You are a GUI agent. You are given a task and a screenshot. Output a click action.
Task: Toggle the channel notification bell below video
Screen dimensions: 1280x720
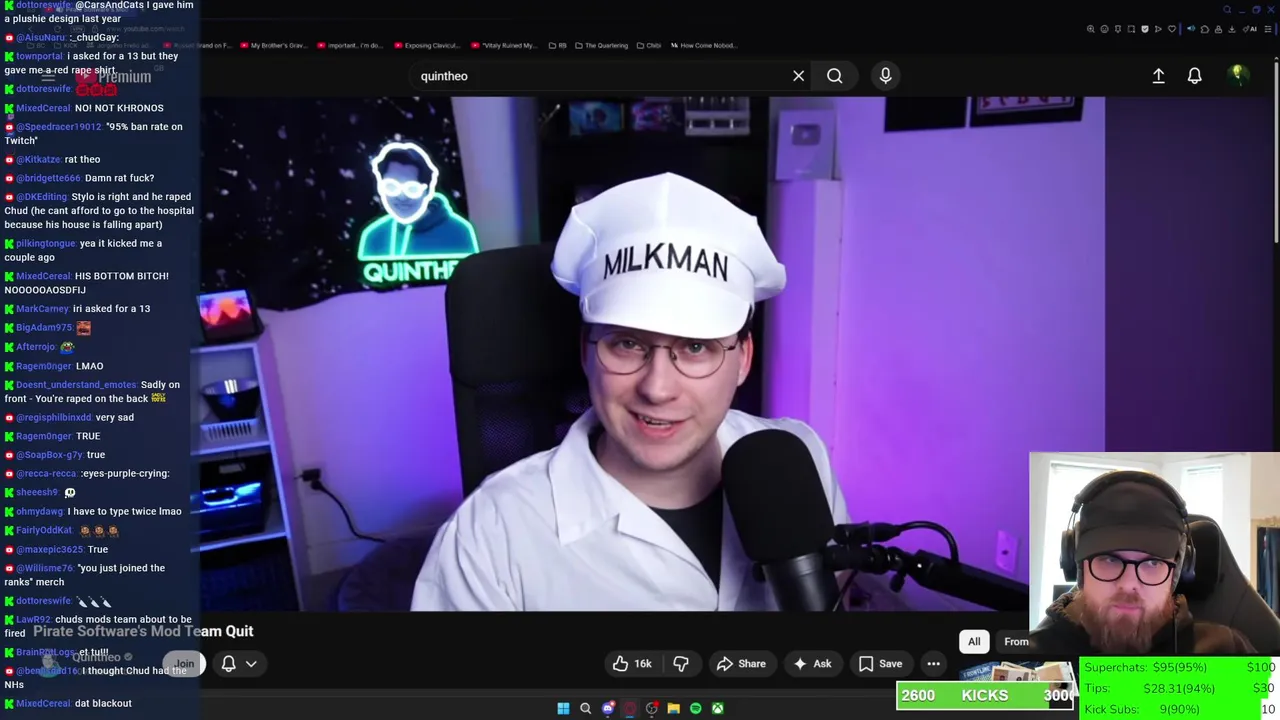228,664
